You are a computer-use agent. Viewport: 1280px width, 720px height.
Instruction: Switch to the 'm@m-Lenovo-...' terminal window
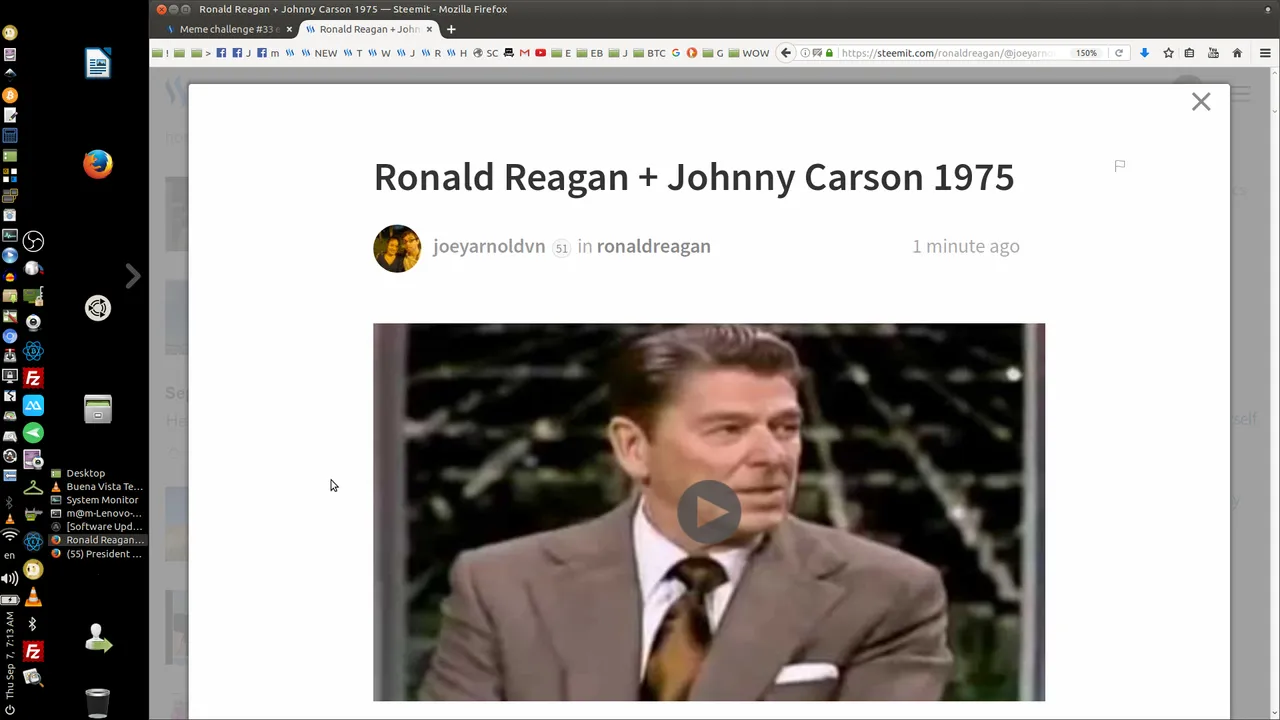pyautogui.click(x=97, y=513)
